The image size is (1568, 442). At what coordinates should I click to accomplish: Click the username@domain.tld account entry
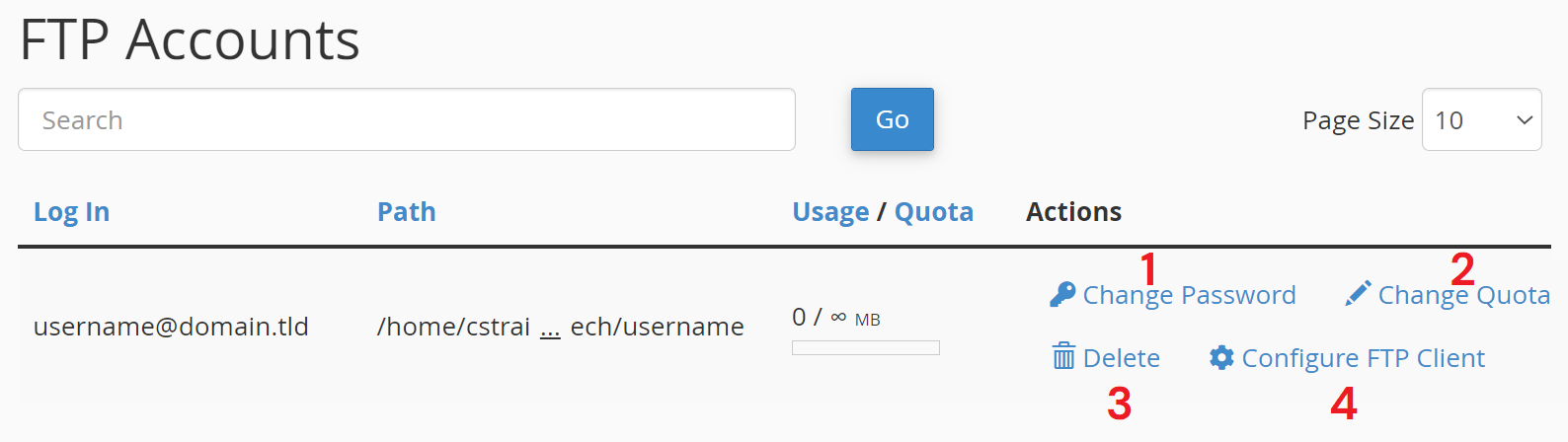click(x=171, y=327)
